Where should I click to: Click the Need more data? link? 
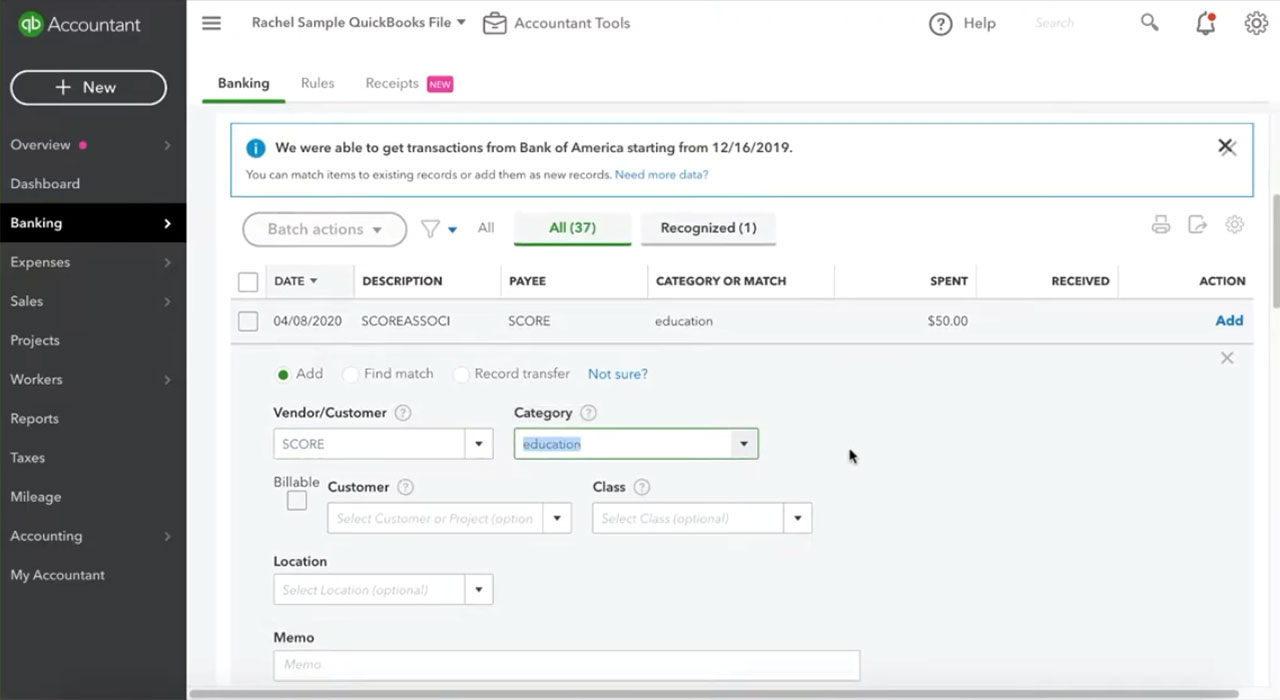(x=661, y=174)
